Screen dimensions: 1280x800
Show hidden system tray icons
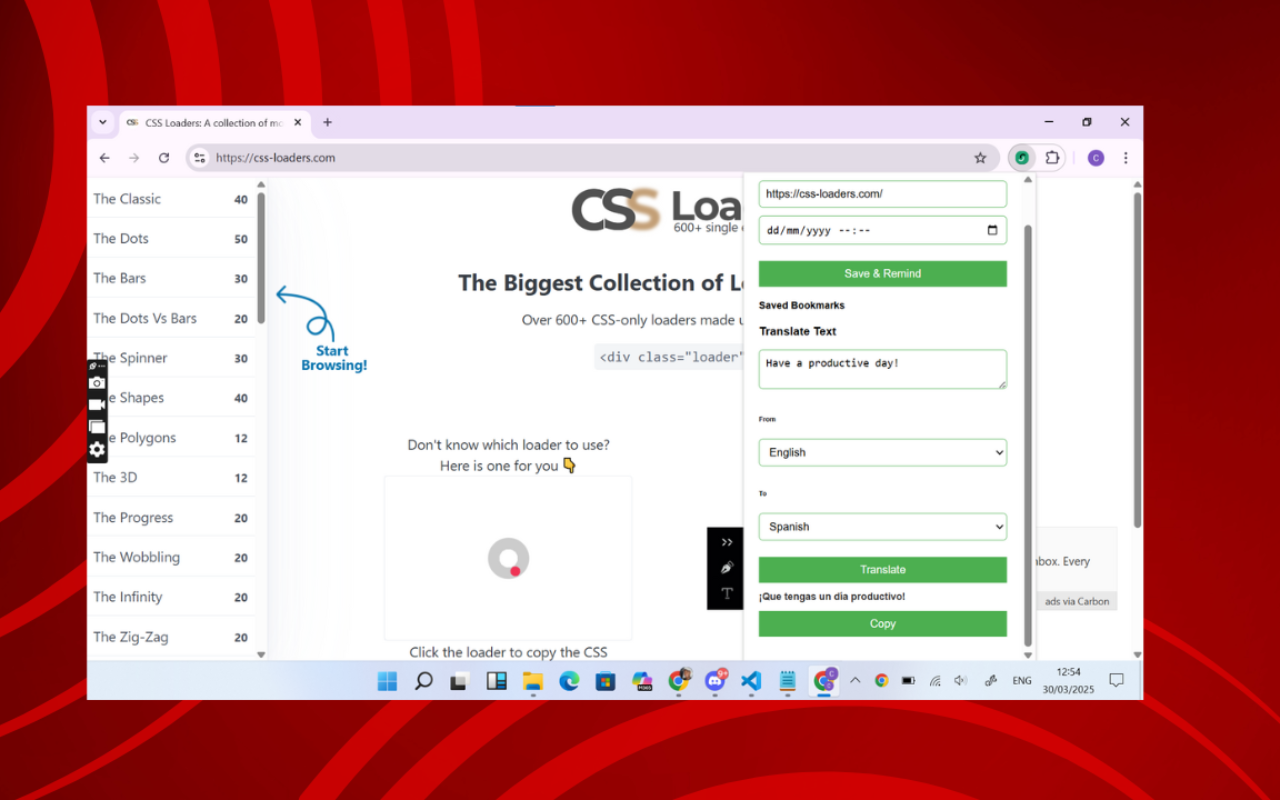[855, 680]
